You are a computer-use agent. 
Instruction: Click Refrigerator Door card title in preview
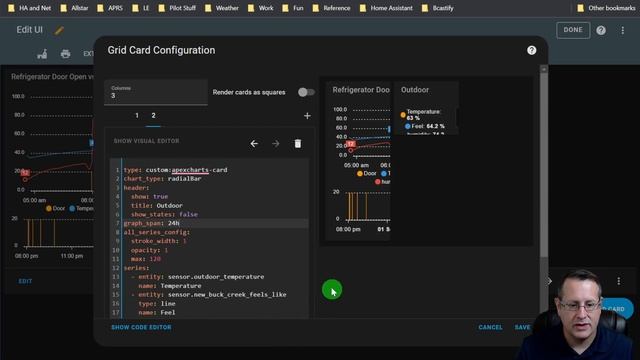point(361,90)
